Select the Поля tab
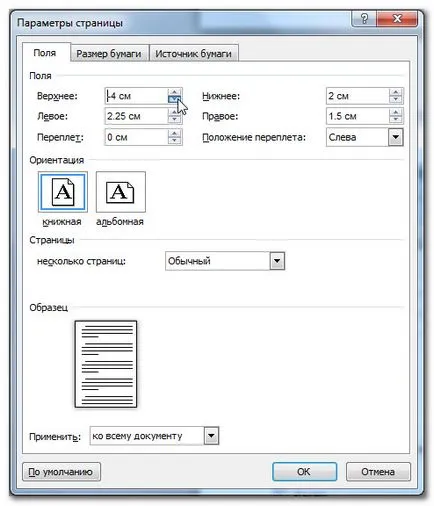The height and width of the screenshot is (506, 434). 45,53
